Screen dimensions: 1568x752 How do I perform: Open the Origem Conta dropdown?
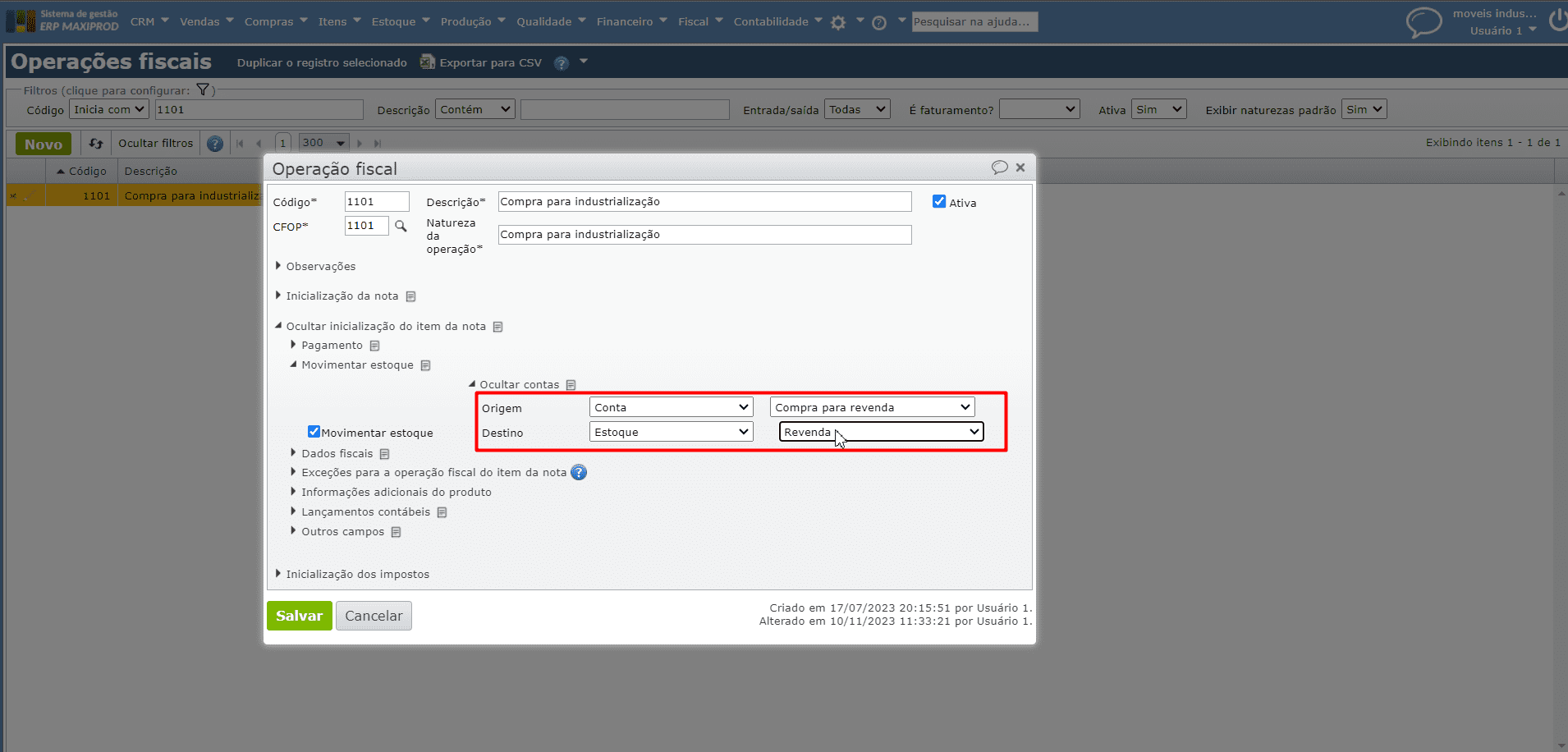[671, 407]
